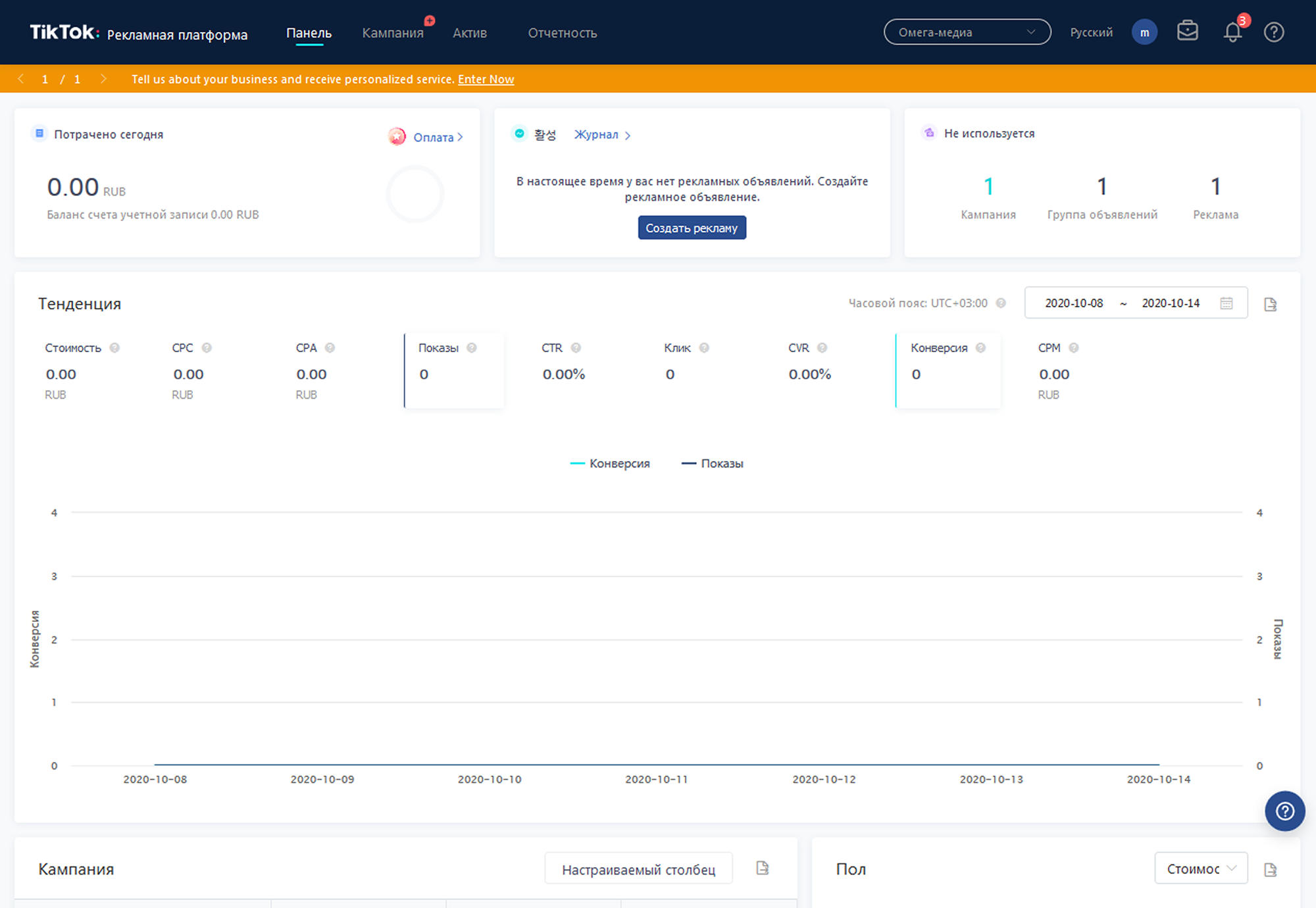Toggle Показы series in chart legend
Screen dimensions: 1316x908
[x=713, y=463]
